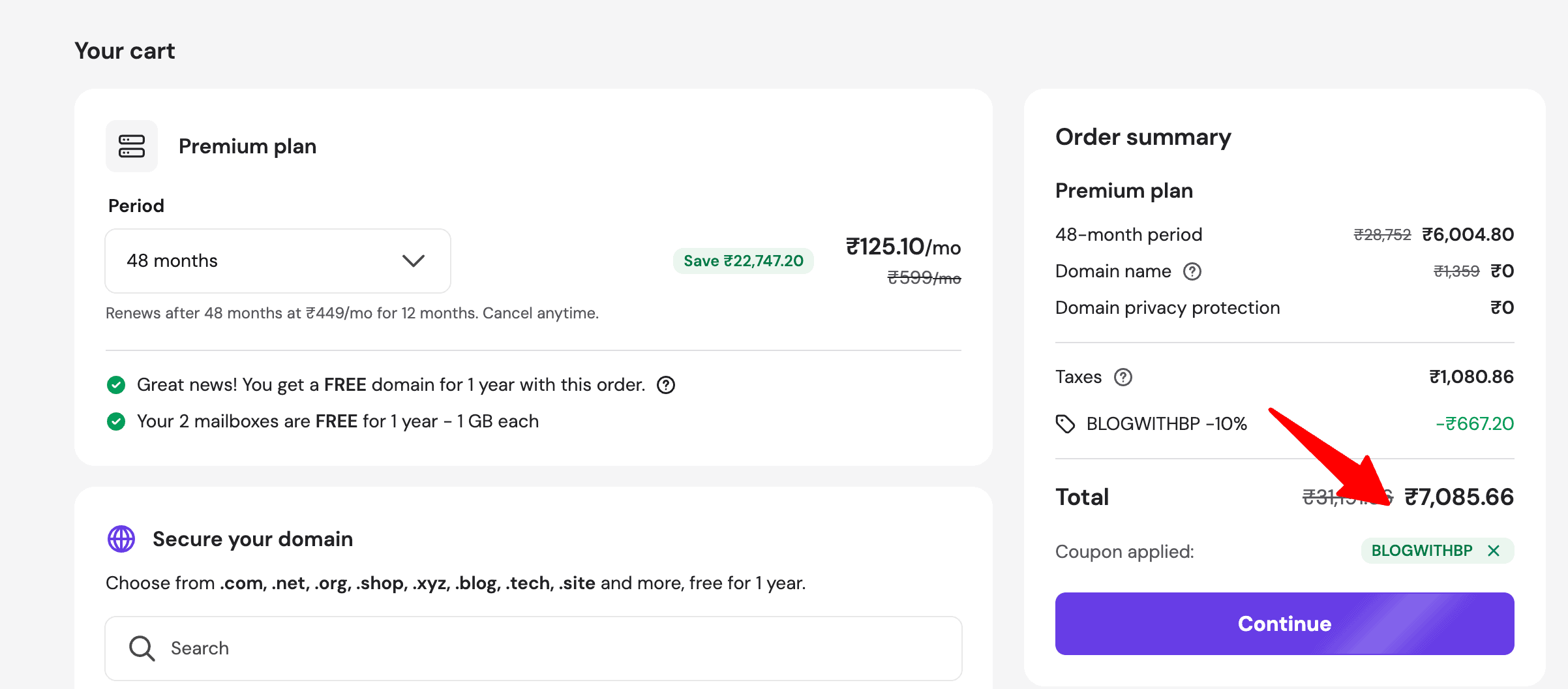Click the dropdown chevron arrow in Period

(414, 261)
